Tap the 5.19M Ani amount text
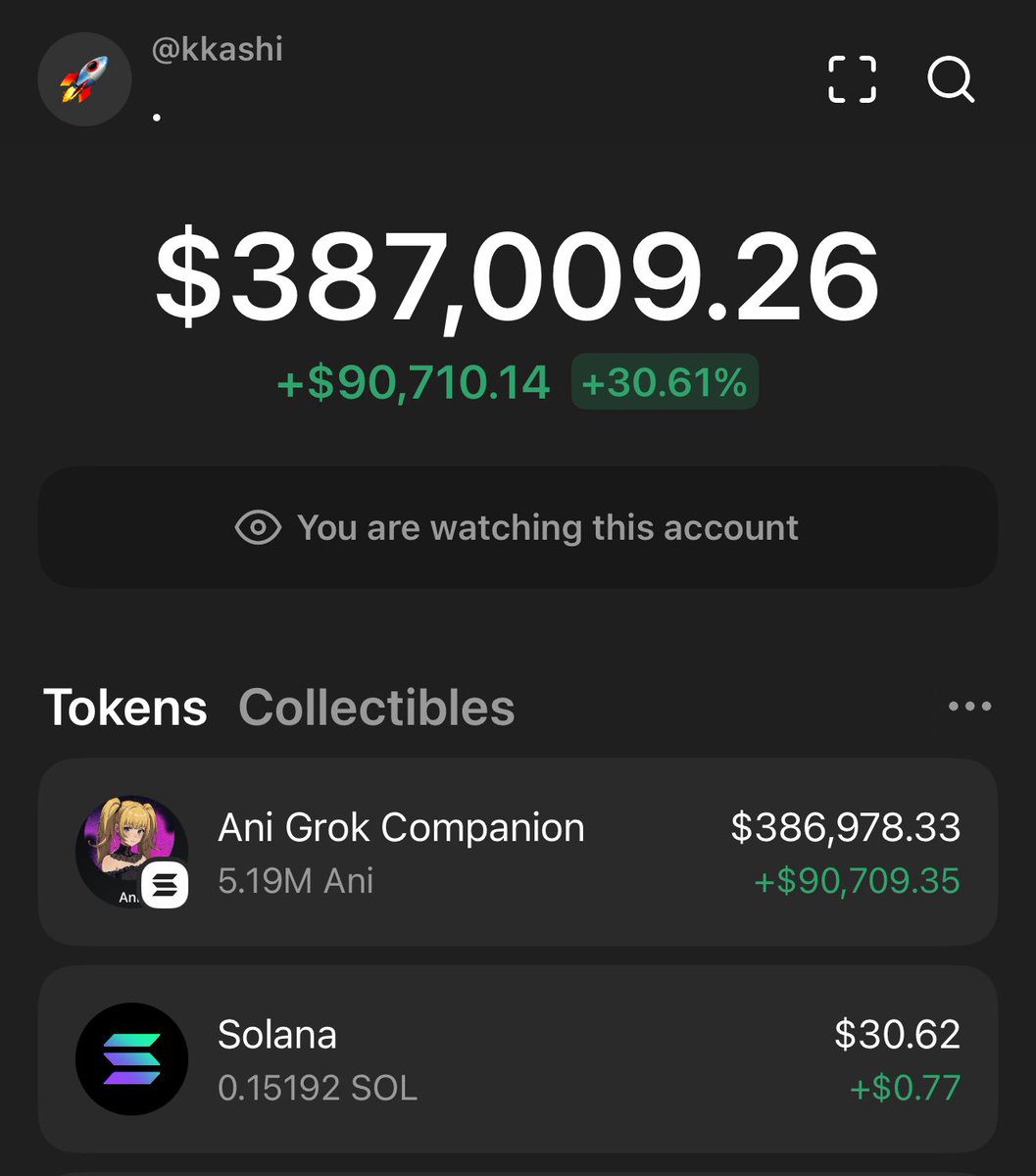 [295, 881]
